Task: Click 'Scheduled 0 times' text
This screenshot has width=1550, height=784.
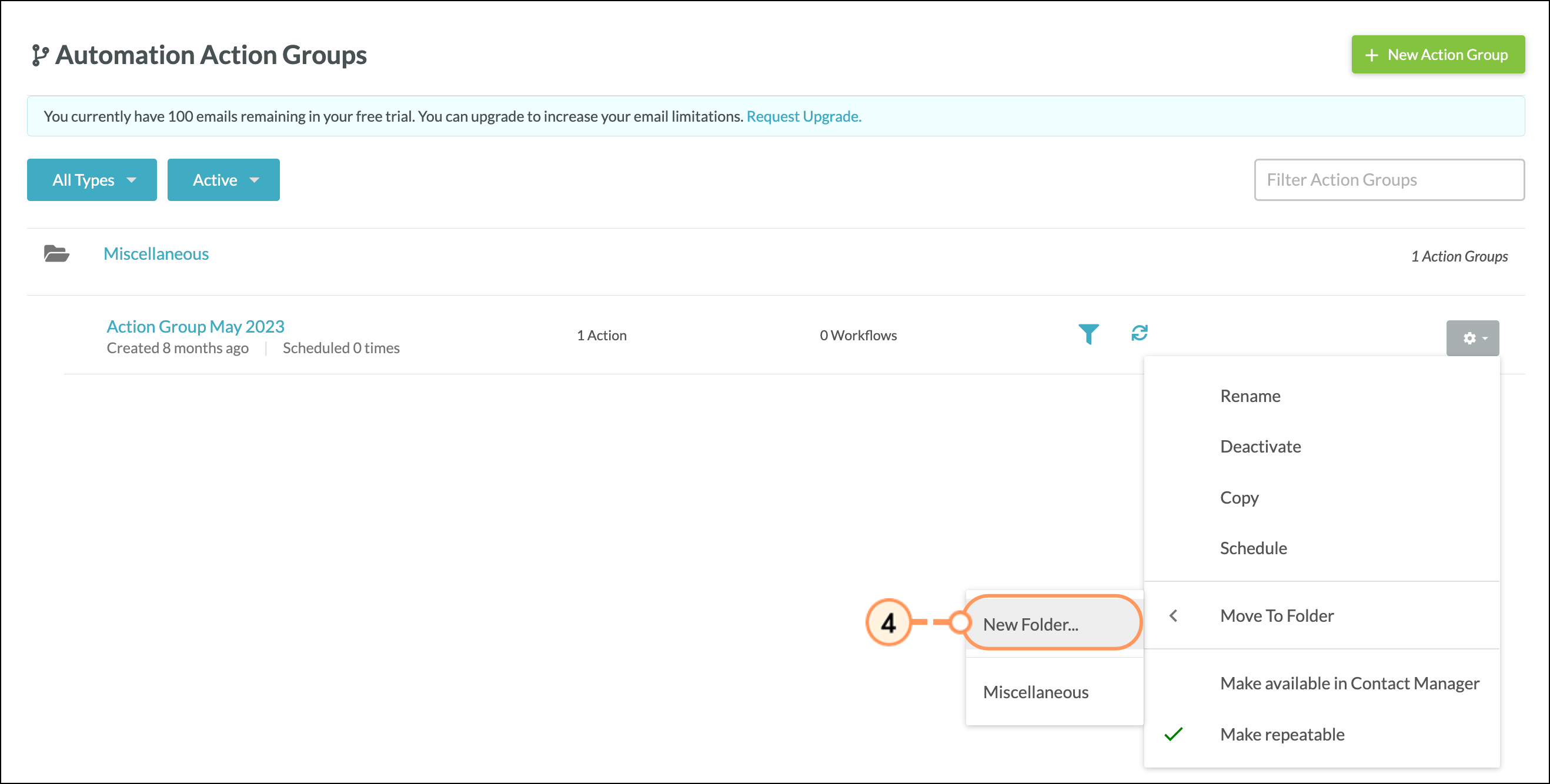Action: [x=341, y=348]
